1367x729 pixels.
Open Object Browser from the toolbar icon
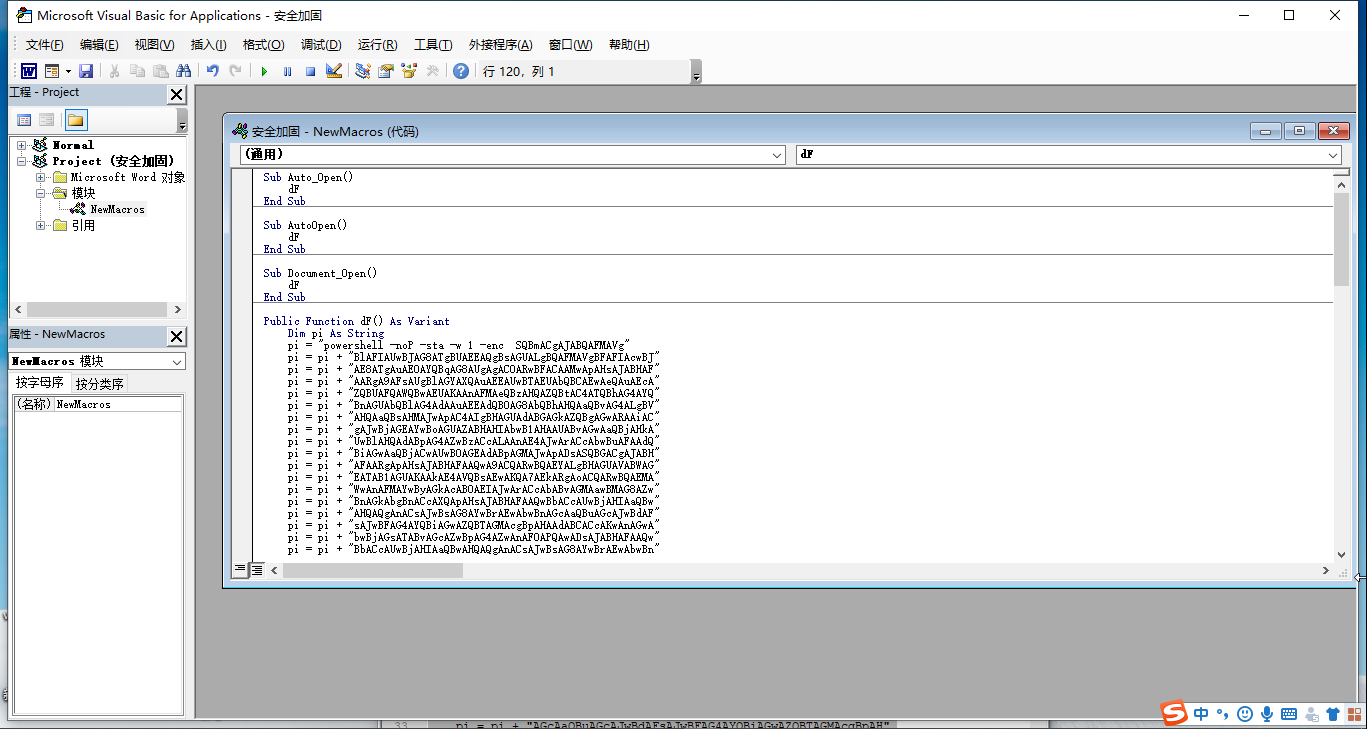pyautogui.click(x=408, y=71)
